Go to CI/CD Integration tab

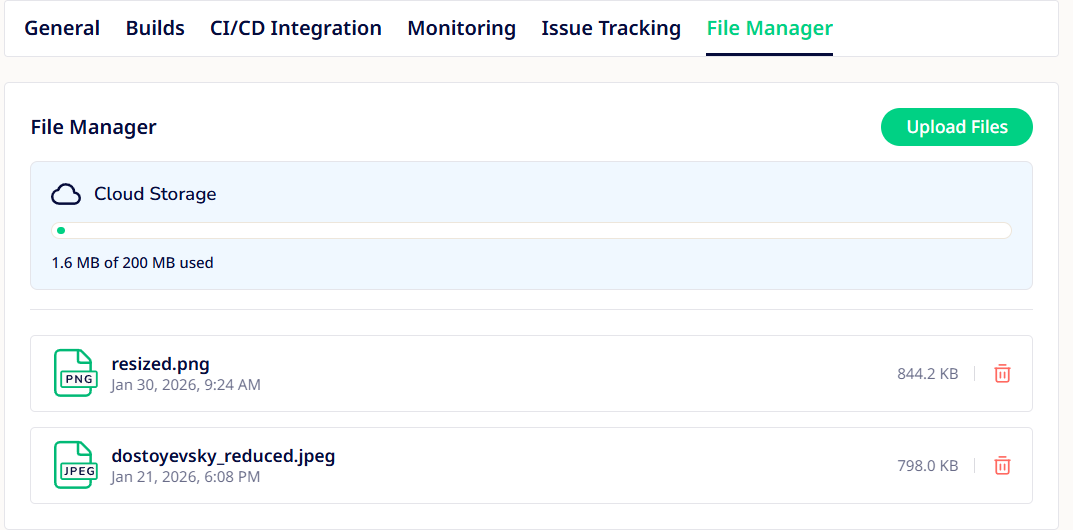[296, 29]
